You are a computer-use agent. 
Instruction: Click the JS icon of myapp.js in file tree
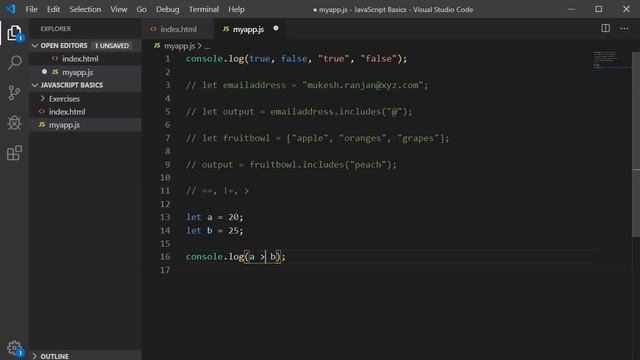click(x=42, y=124)
